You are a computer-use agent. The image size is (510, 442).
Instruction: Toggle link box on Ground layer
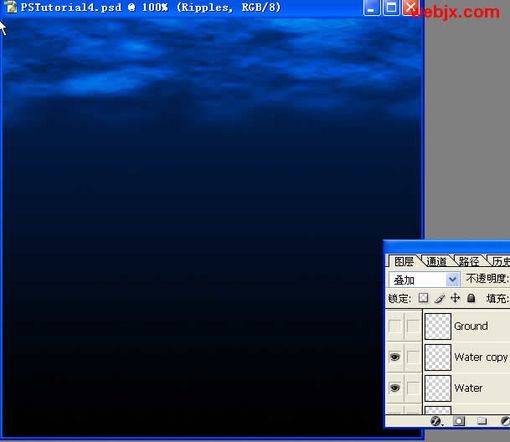[413, 326]
